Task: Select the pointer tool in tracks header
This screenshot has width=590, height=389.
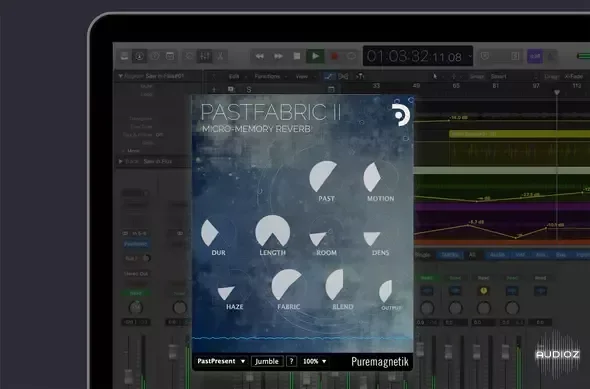Action: 435,76
